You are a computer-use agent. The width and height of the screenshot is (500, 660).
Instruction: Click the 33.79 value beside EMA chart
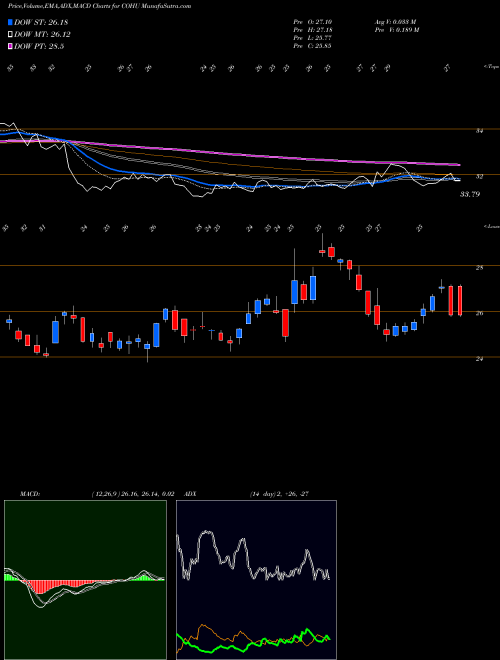(x=470, y=194)
